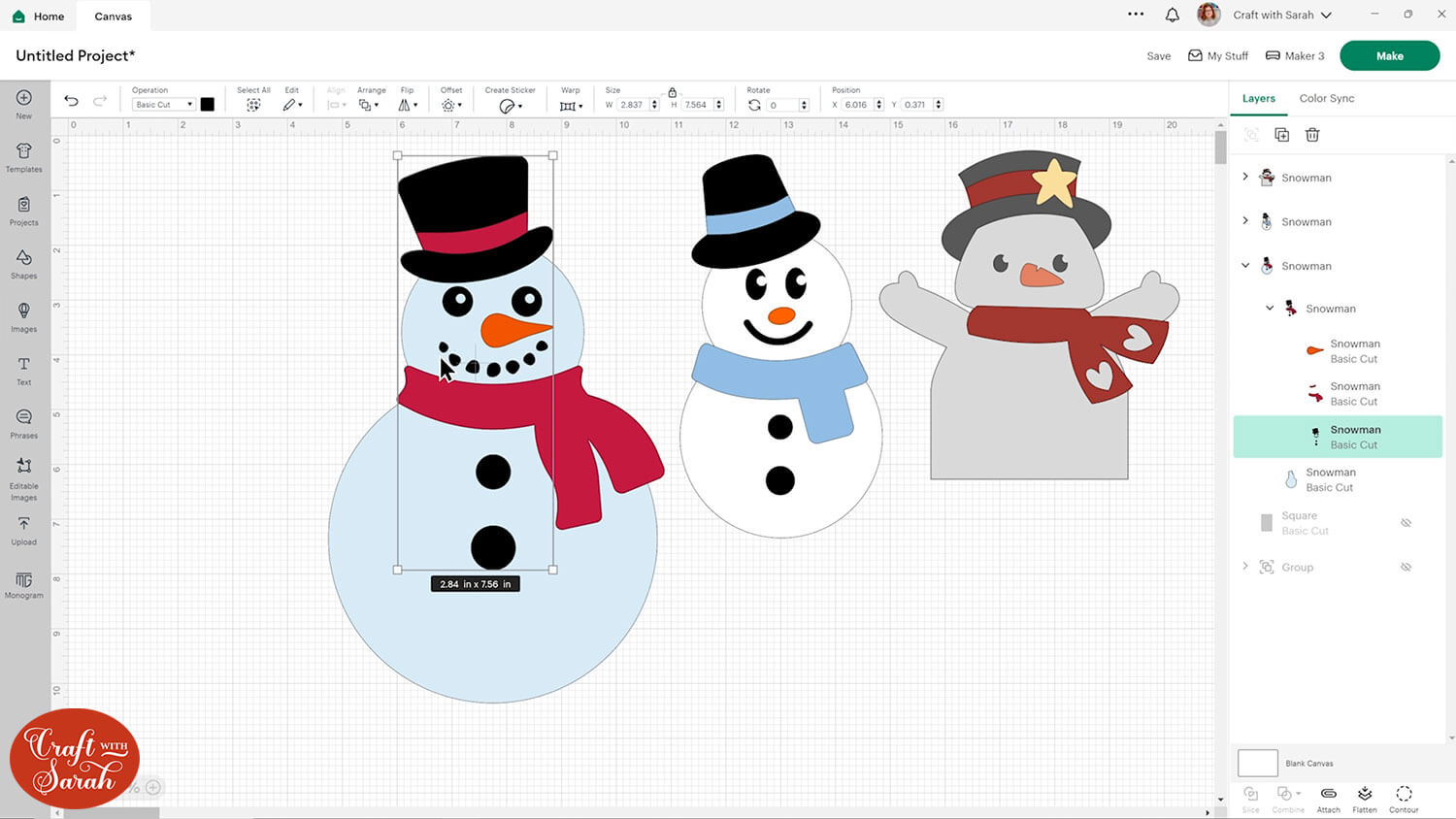Show the hidden Group layer
The height and width of the screenshot is (819, 1456).
tap(1406, 567)
